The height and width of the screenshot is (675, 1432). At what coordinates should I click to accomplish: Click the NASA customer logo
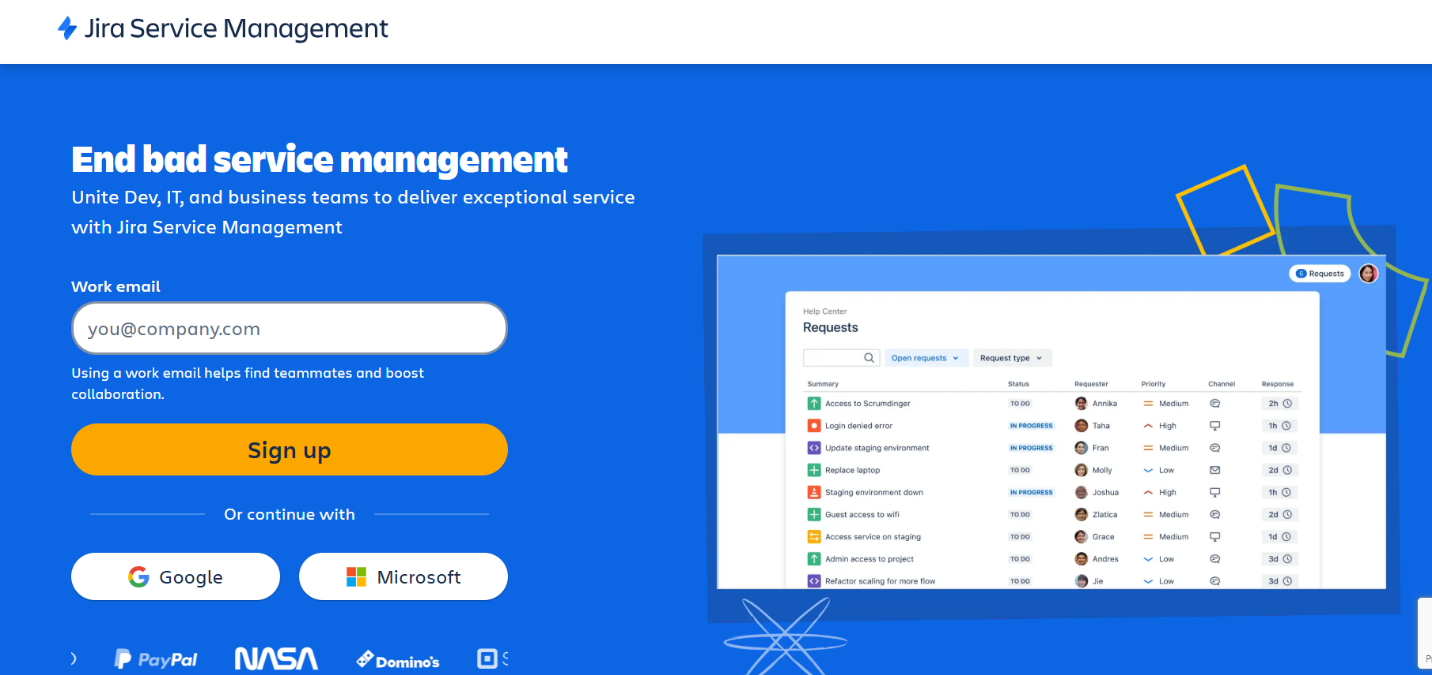pyautogui.click(x=276, y=658)
